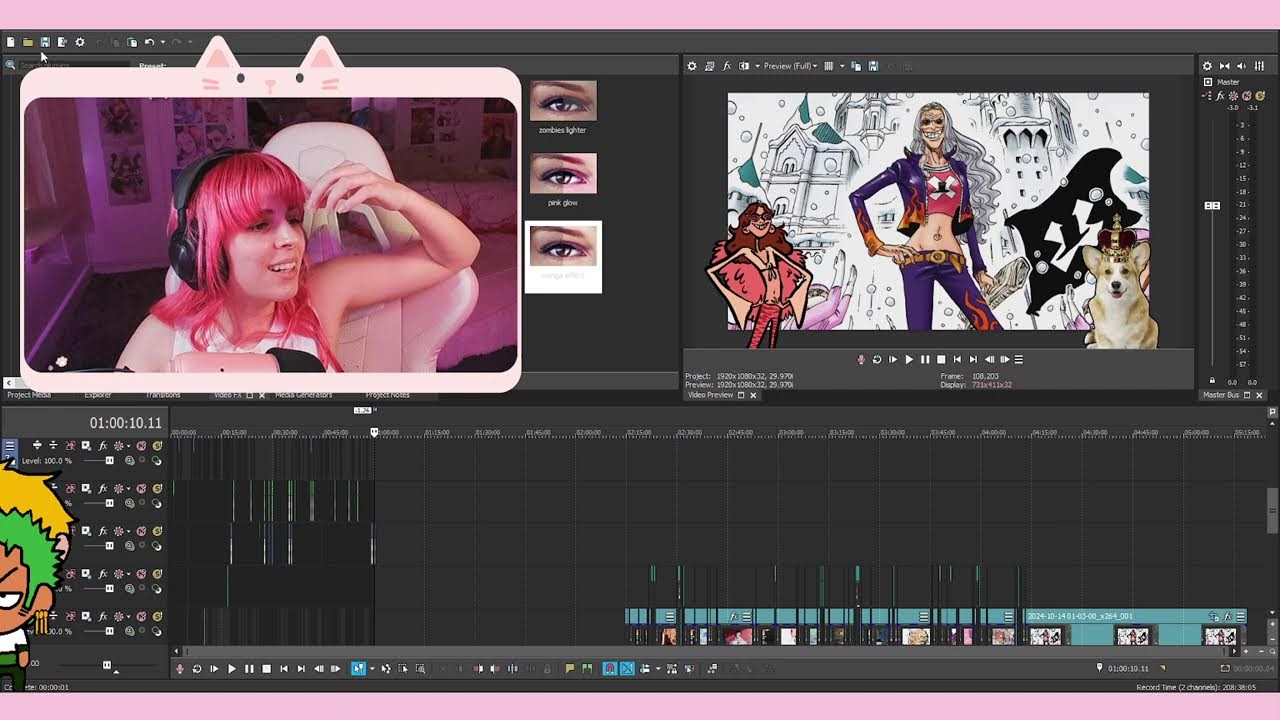1280x720 pixels.
Task: Step to next frame in Video Preview
Action: pos(1005,359)
